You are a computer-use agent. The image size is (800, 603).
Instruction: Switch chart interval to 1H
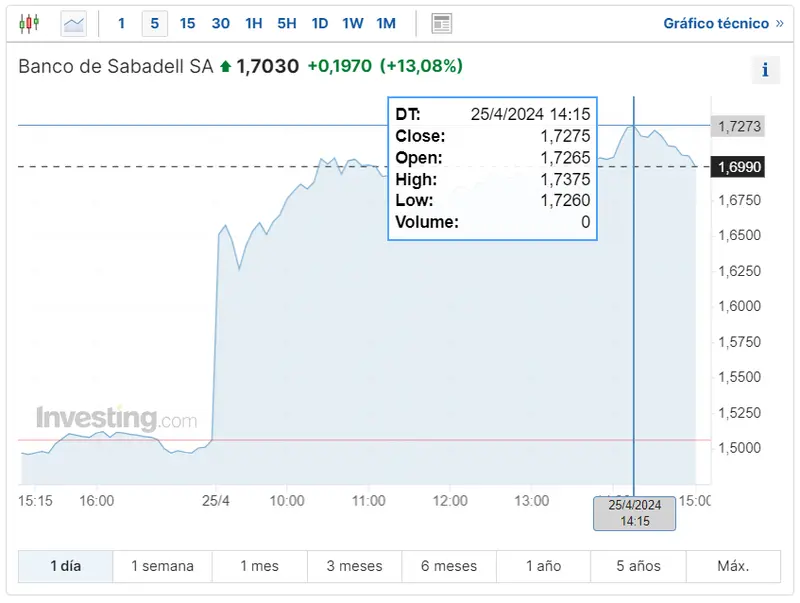click(253, 22)
